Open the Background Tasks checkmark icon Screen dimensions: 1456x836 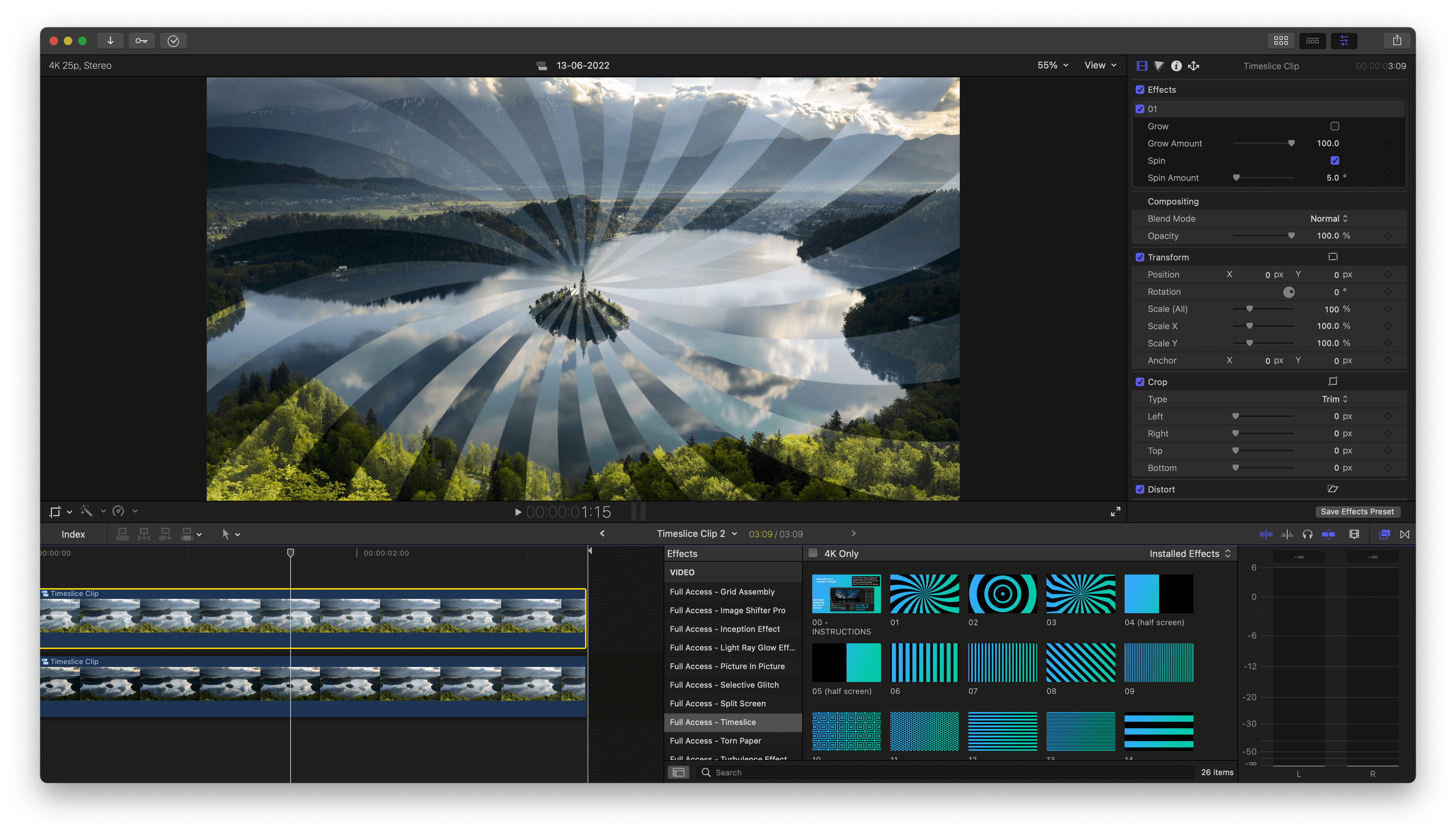point(173,41)
